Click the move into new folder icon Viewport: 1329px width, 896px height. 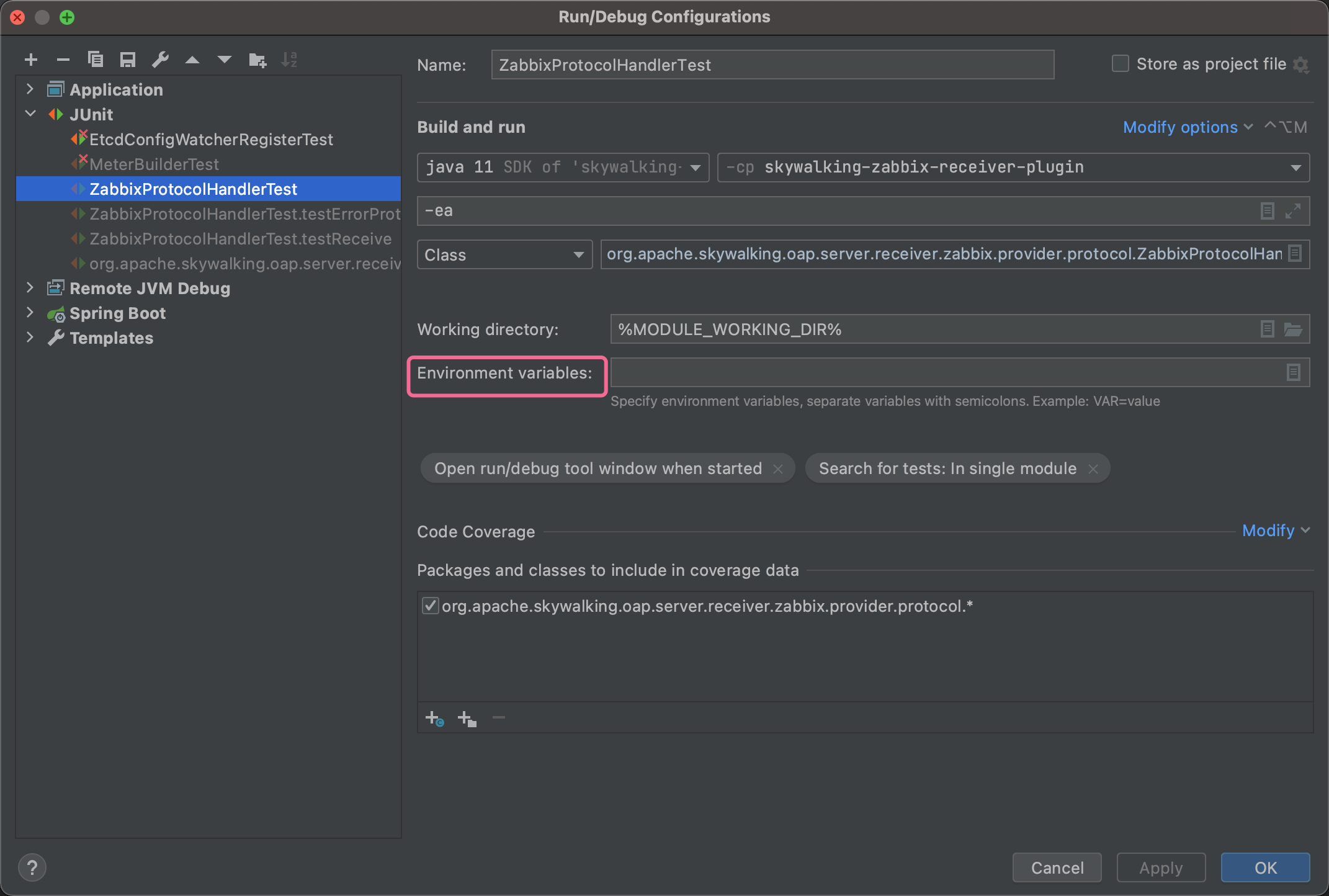point(257,60)
